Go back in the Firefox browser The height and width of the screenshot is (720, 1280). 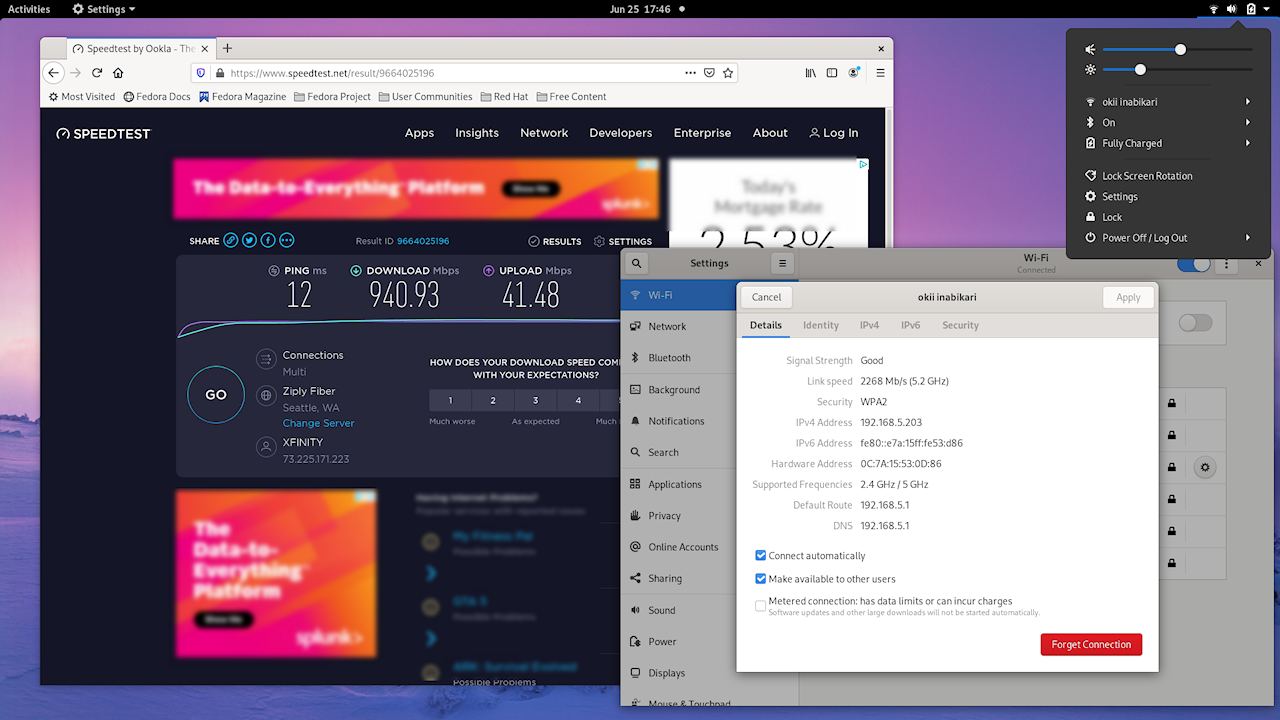point(54,73)
